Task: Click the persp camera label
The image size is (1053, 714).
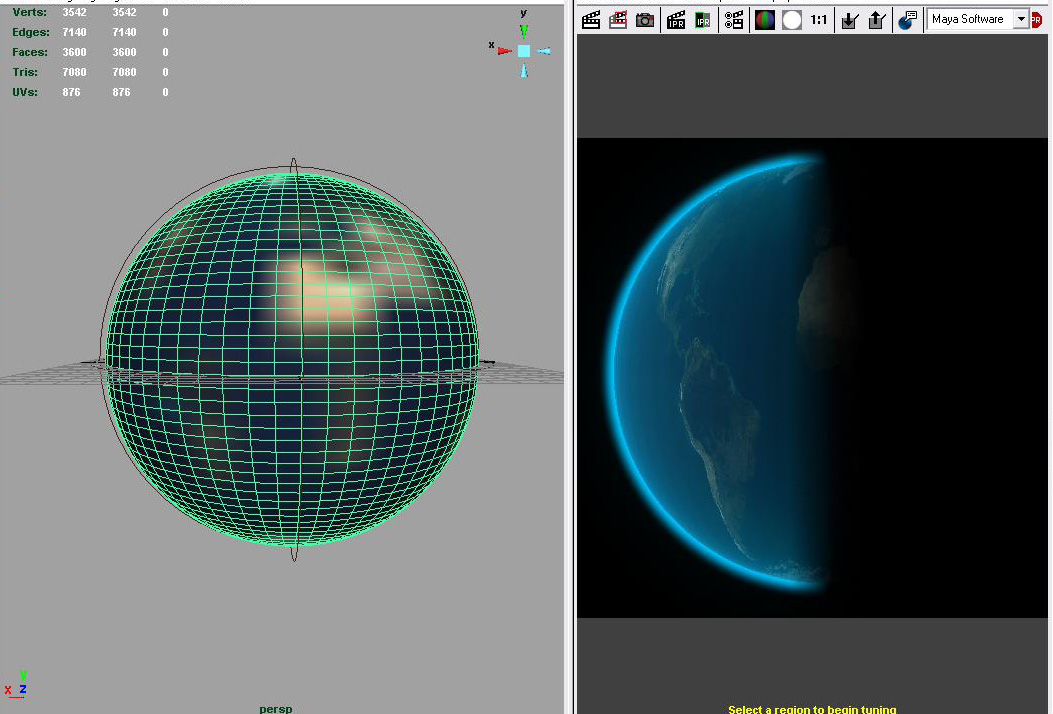Action: tap(275, 708)
